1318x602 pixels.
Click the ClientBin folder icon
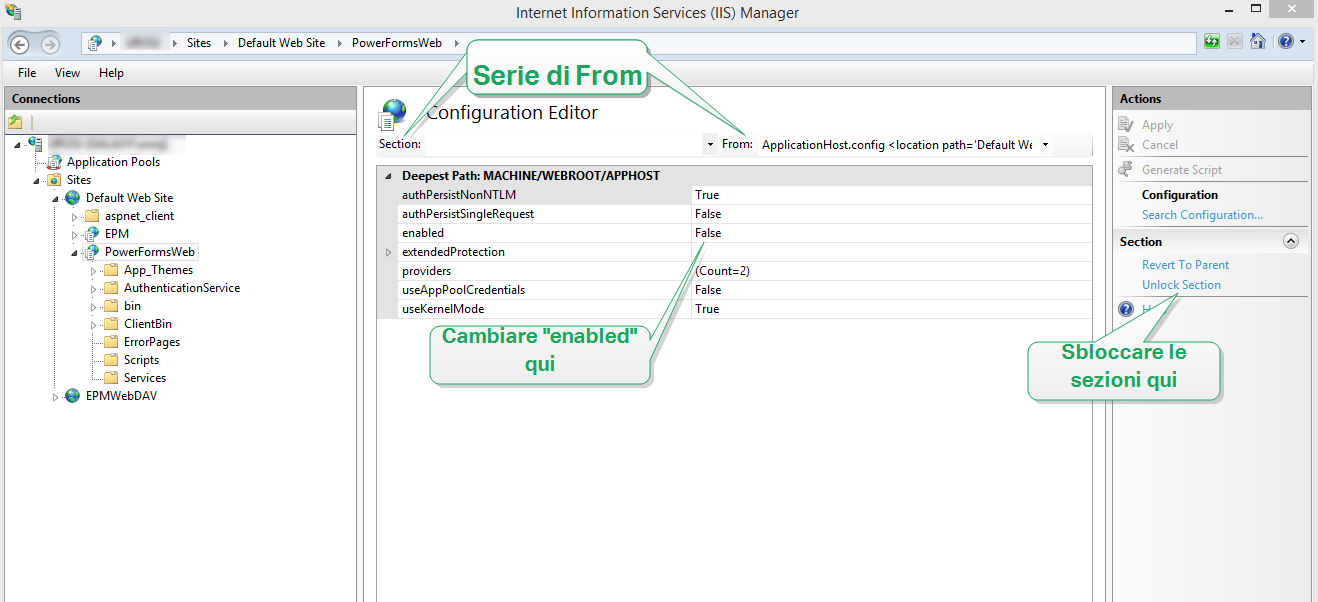(111, 324)
